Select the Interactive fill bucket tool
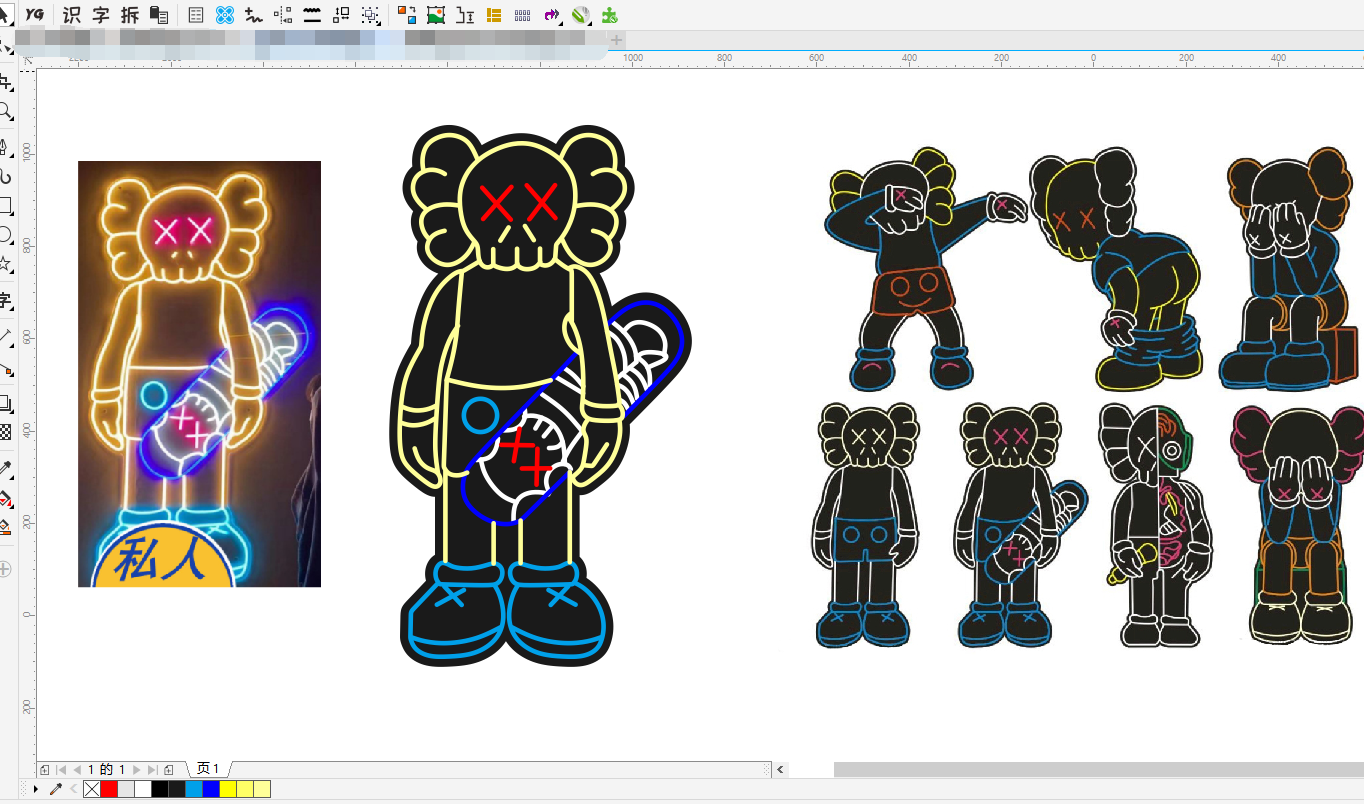 (6, 497)
